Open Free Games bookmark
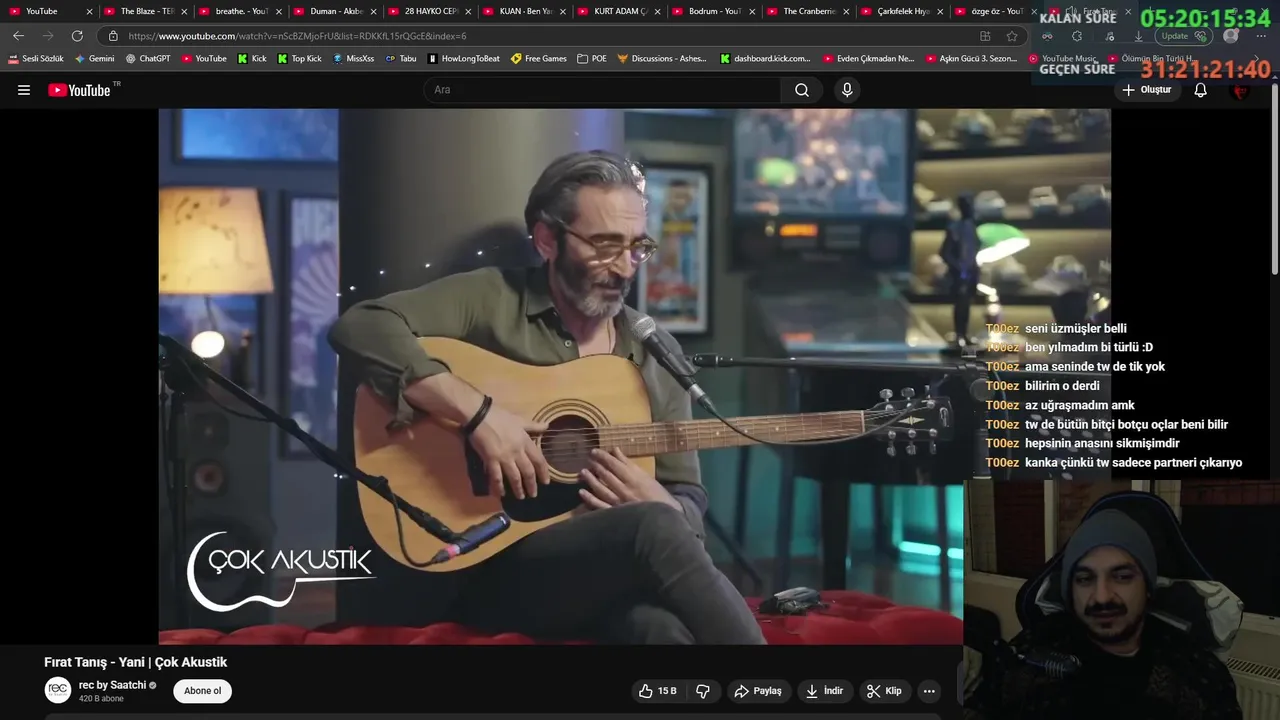 [539, 59]
